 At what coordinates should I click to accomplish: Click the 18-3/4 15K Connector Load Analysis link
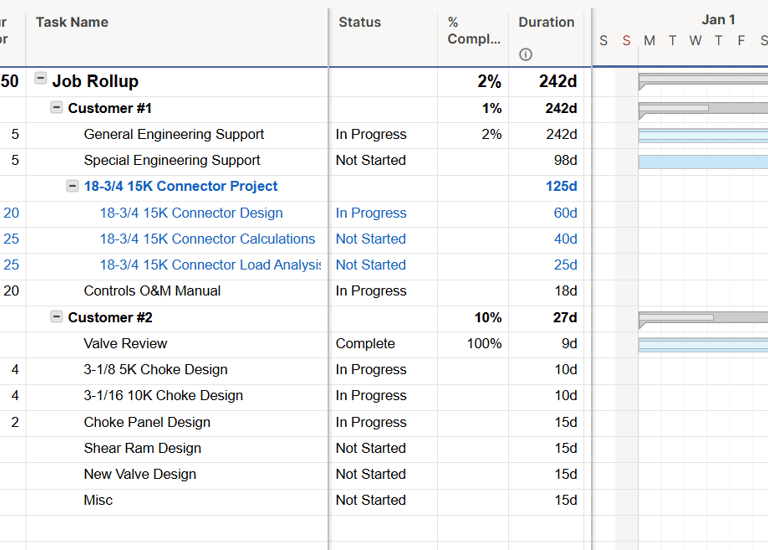pos(210,265)
